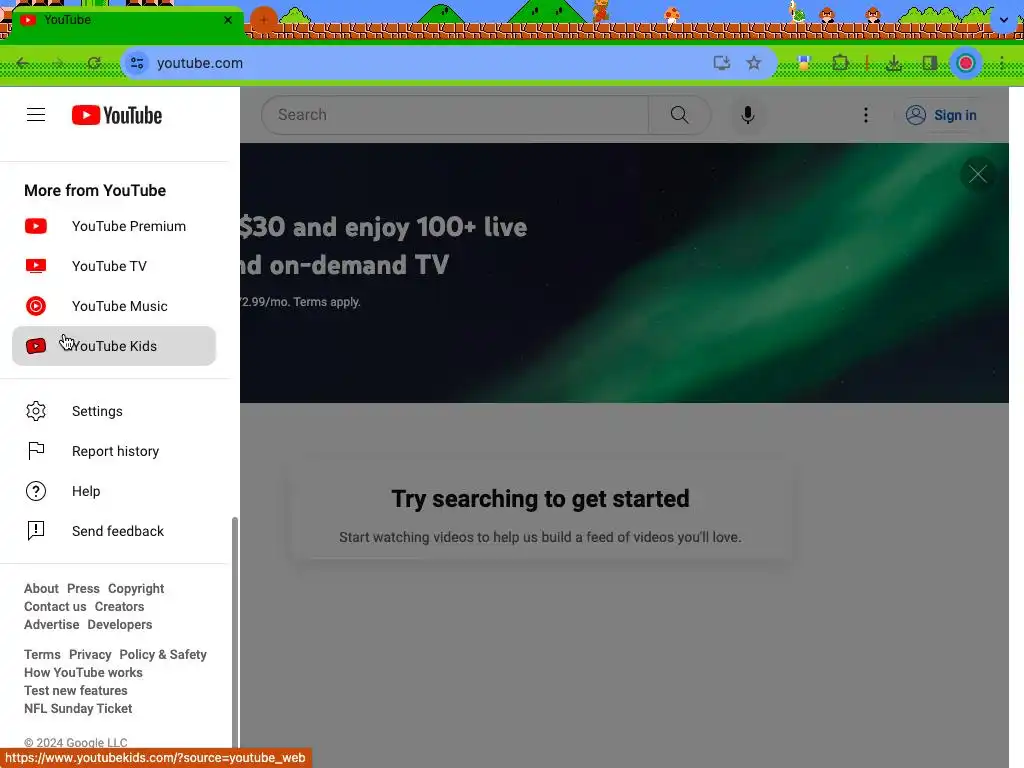
Task: Open NFL Sunday Ticket link
Action: point(78,708)
